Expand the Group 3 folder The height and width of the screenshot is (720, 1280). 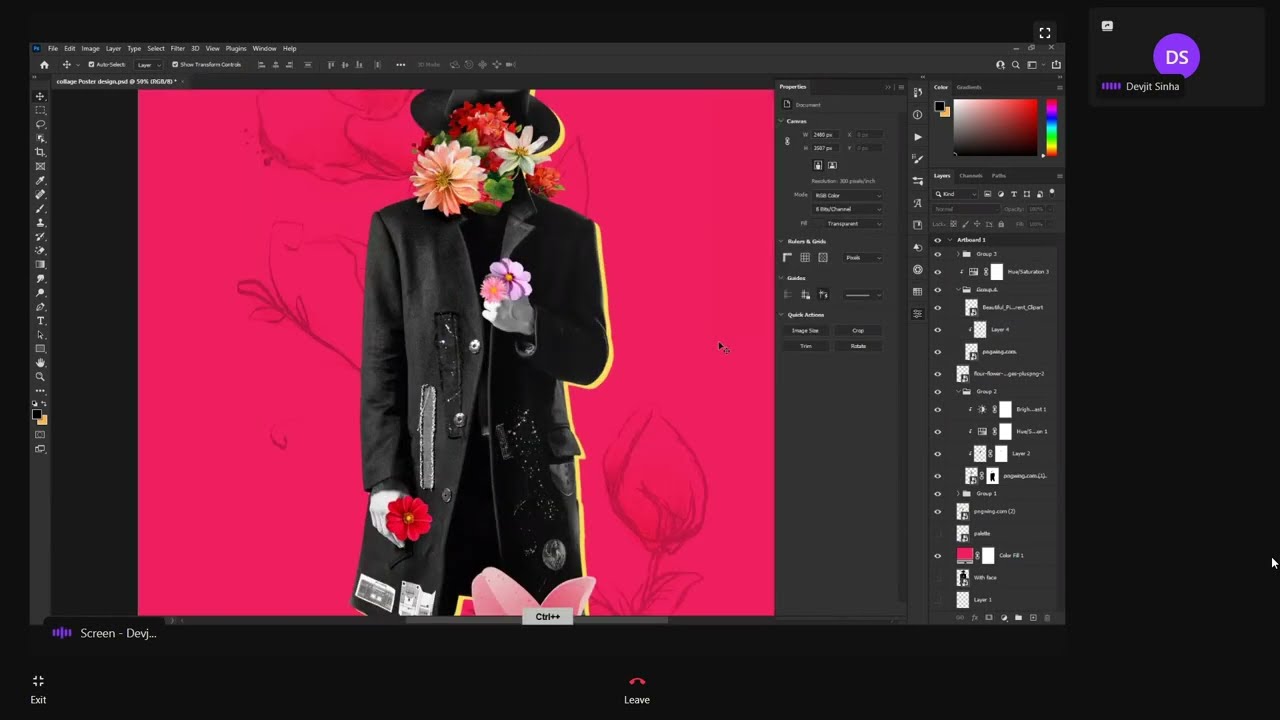pos(958,254)
